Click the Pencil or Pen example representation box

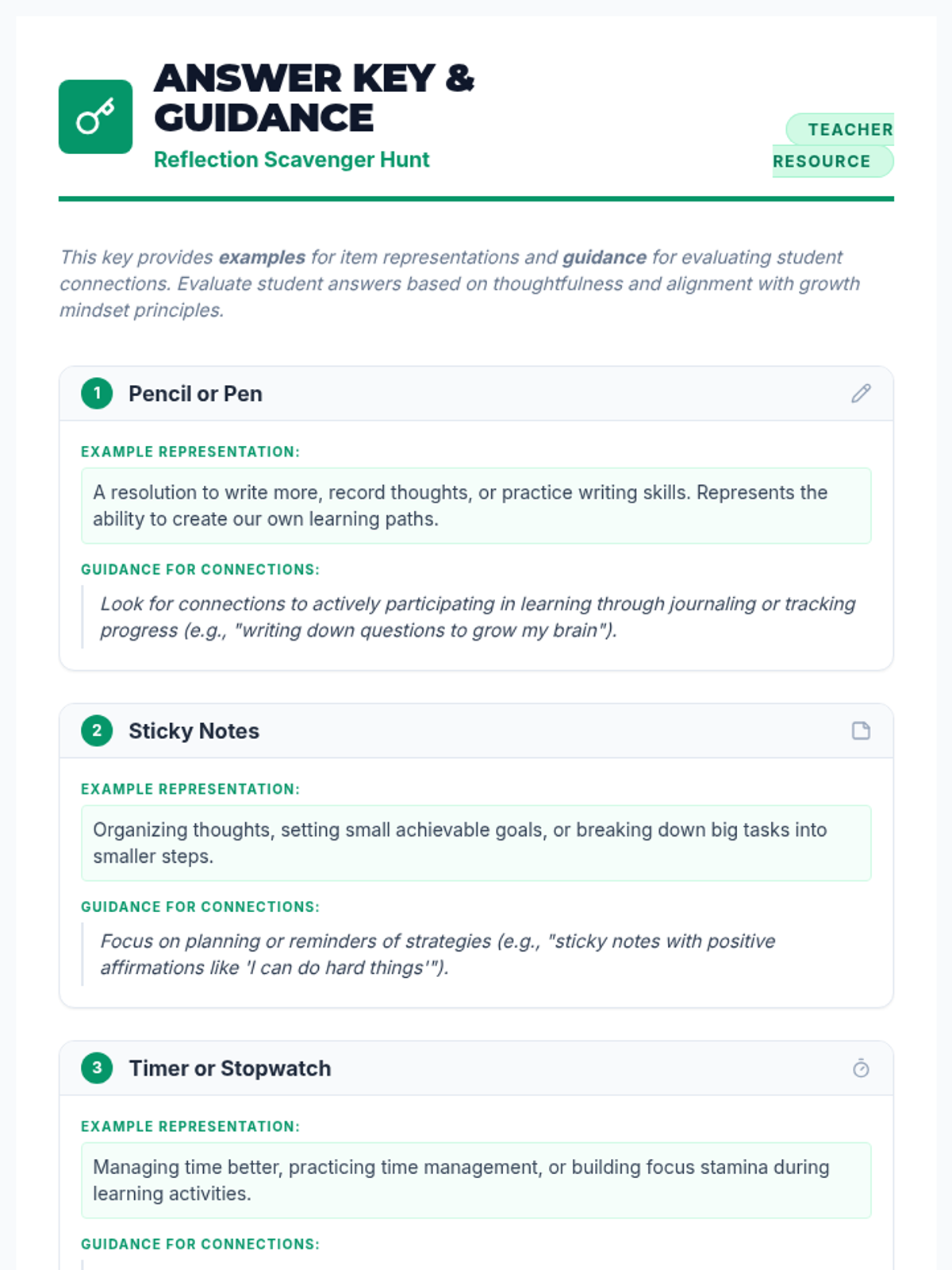pyautogui.click(x=476, y=506)
